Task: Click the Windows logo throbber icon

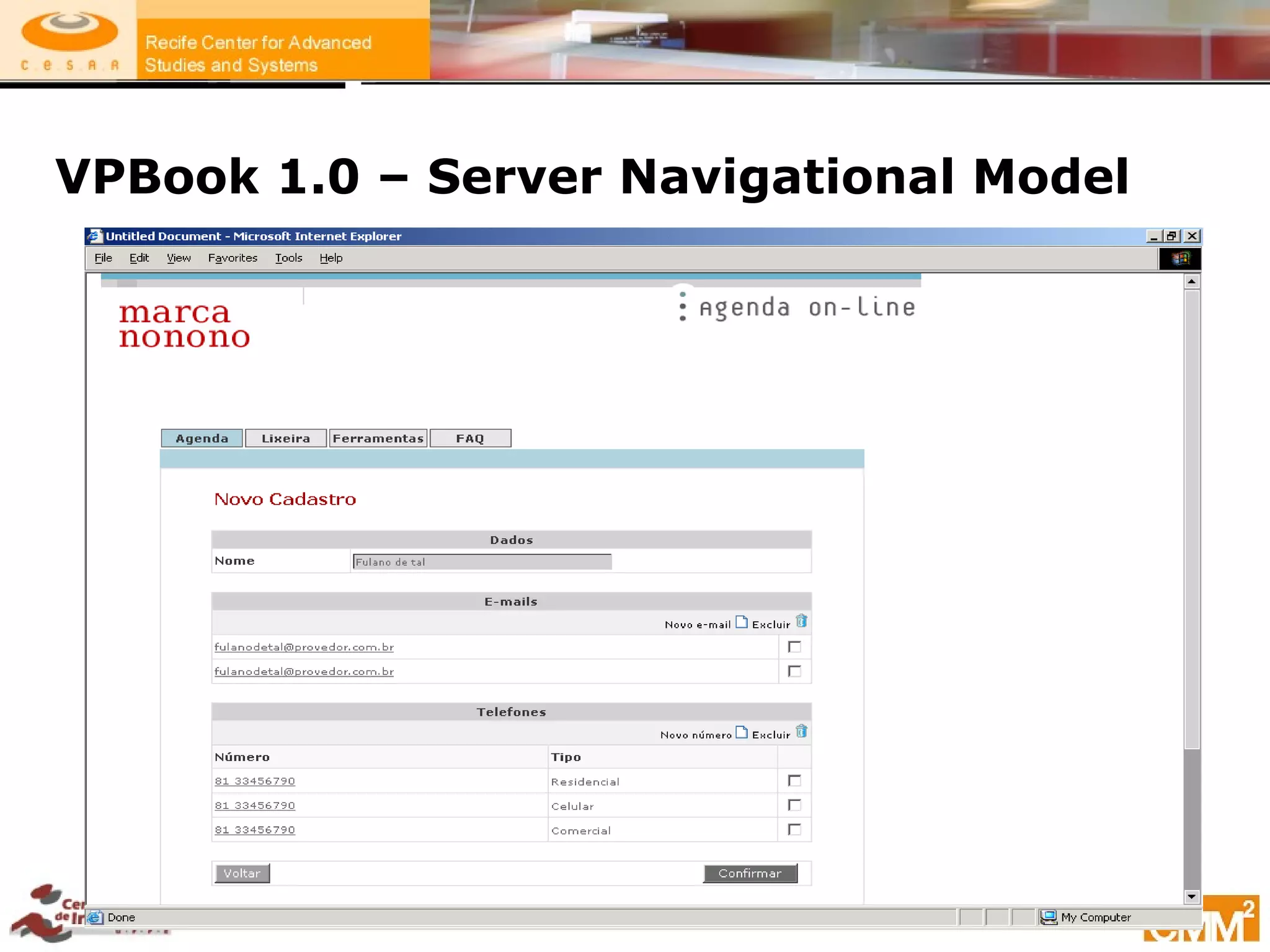Action: tap(1180, 258)
